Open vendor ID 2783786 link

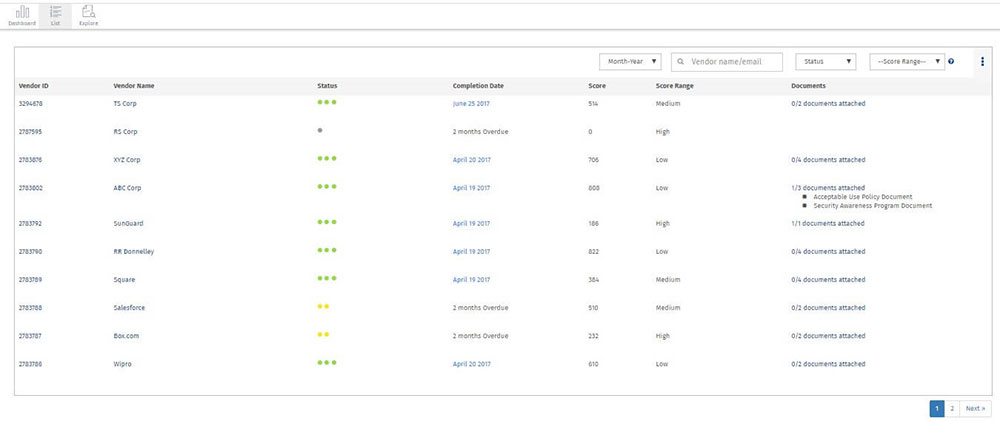(31, 364)
